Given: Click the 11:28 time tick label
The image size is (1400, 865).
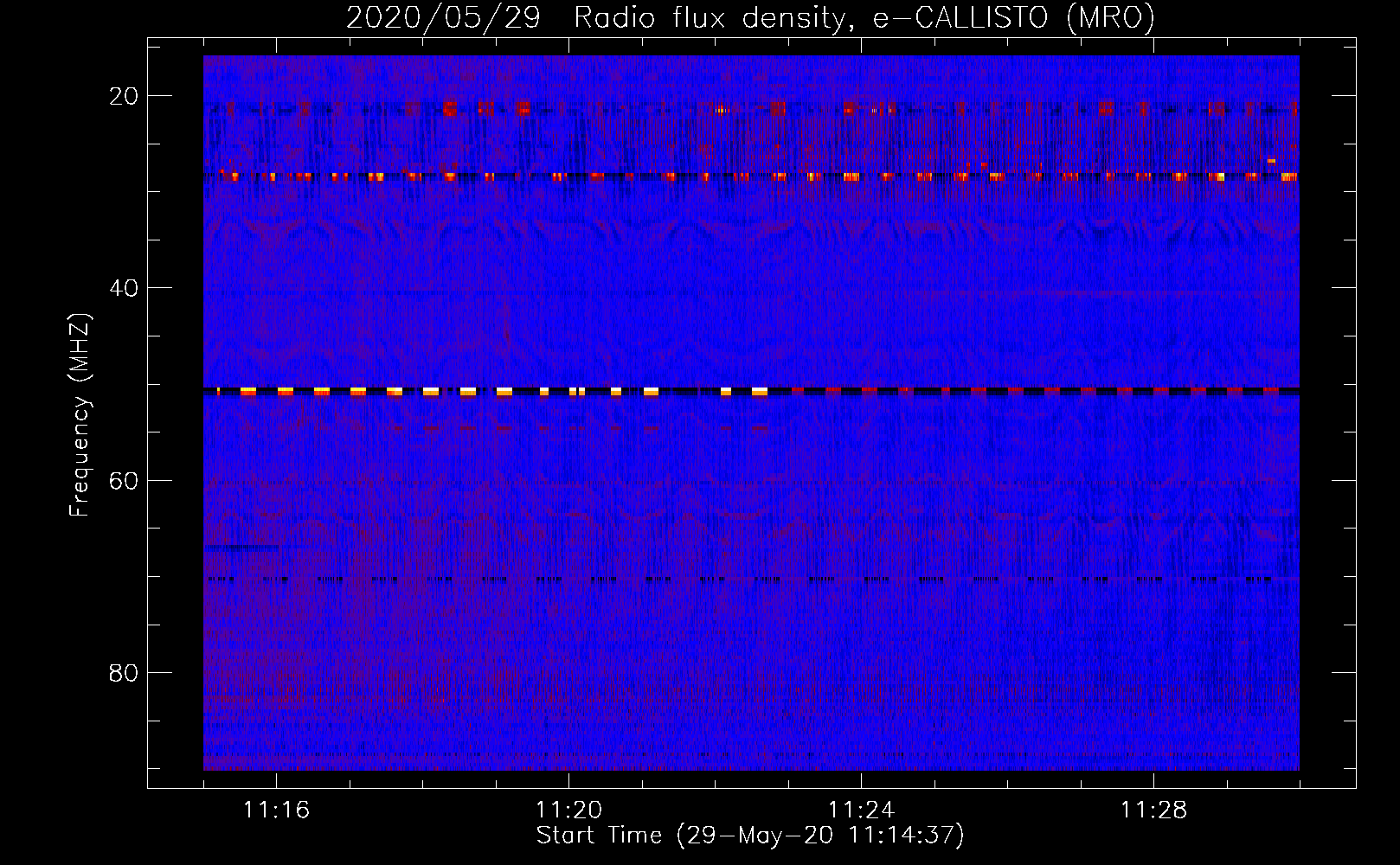Looking at the screenshot, I should (1153, 811).
